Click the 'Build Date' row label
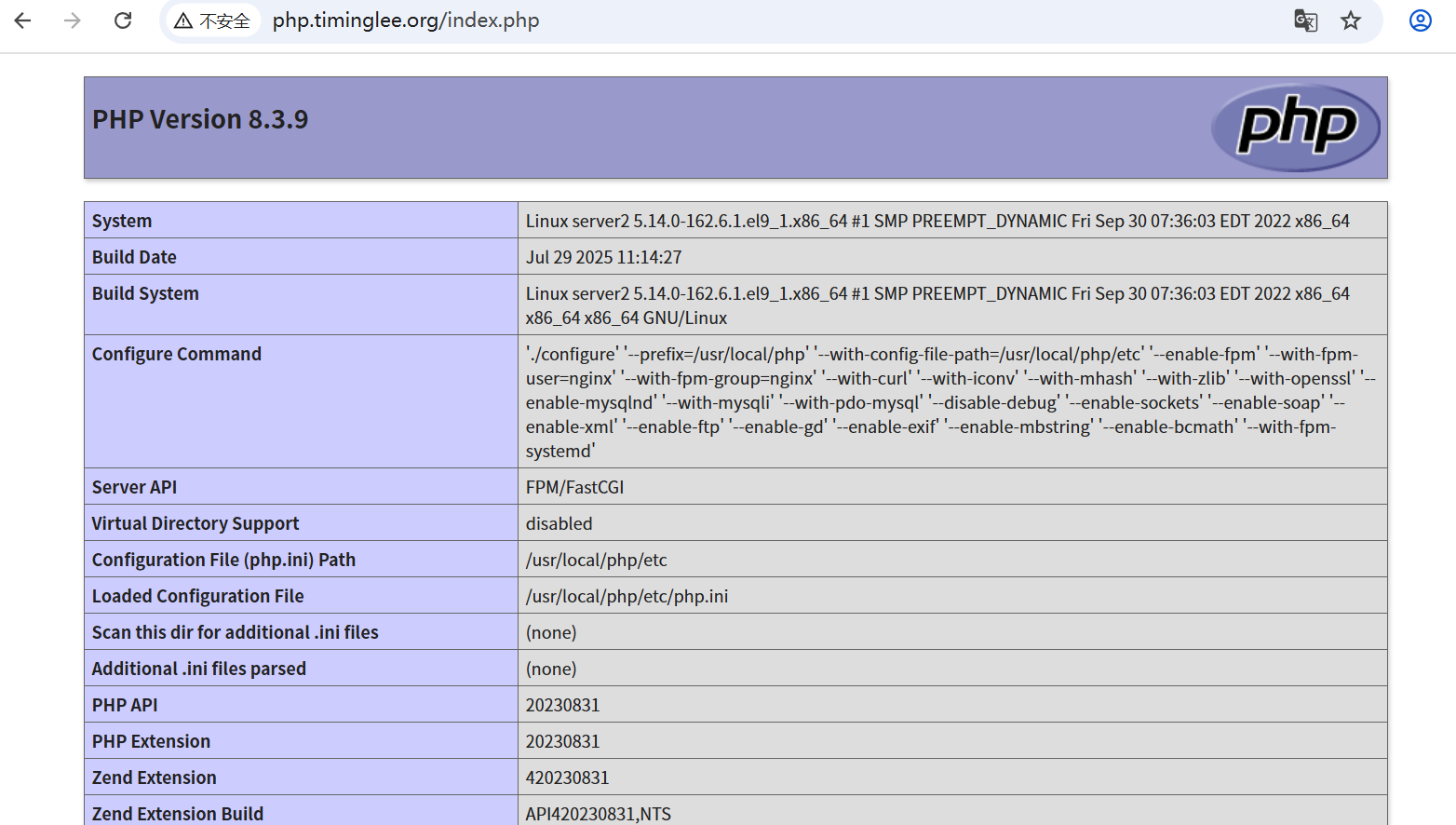 click(x=134, y=257)
